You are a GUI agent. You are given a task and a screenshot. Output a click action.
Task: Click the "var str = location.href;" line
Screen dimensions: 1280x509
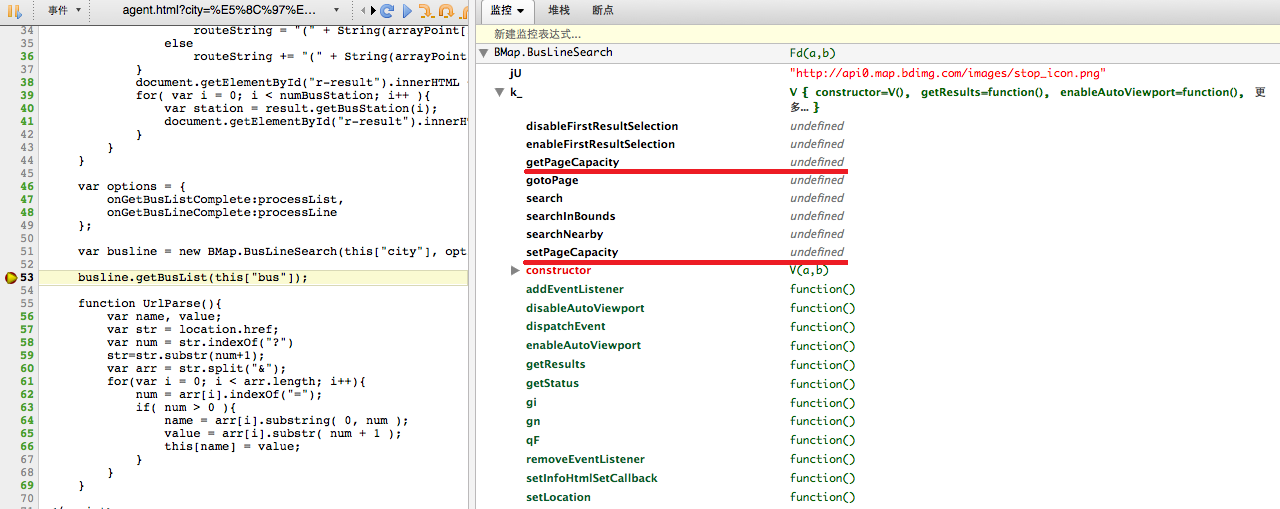(193, 329)
